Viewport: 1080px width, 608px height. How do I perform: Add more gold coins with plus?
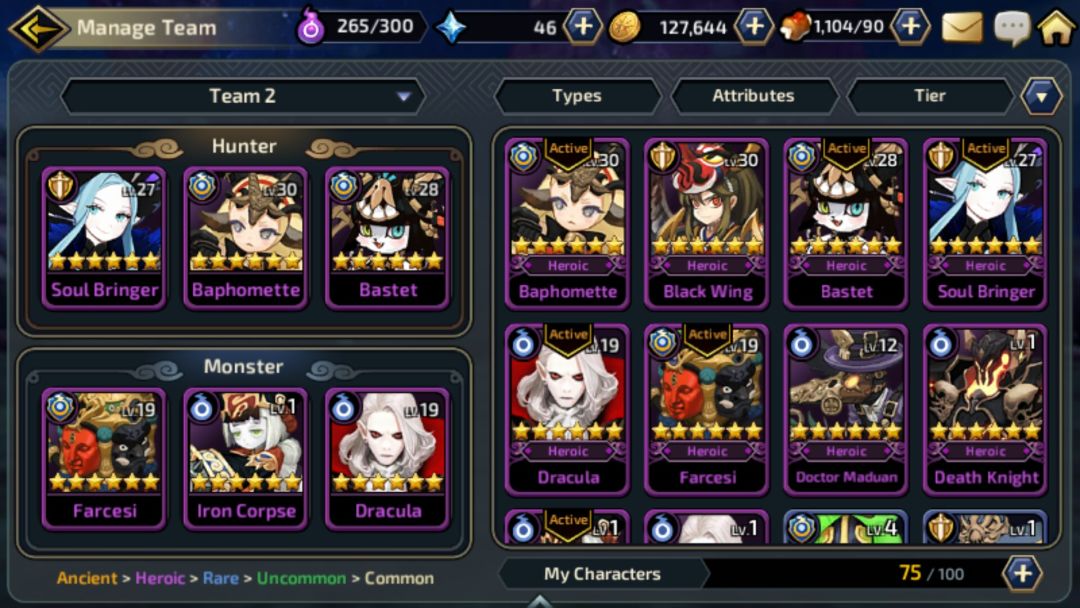point(754,27)
